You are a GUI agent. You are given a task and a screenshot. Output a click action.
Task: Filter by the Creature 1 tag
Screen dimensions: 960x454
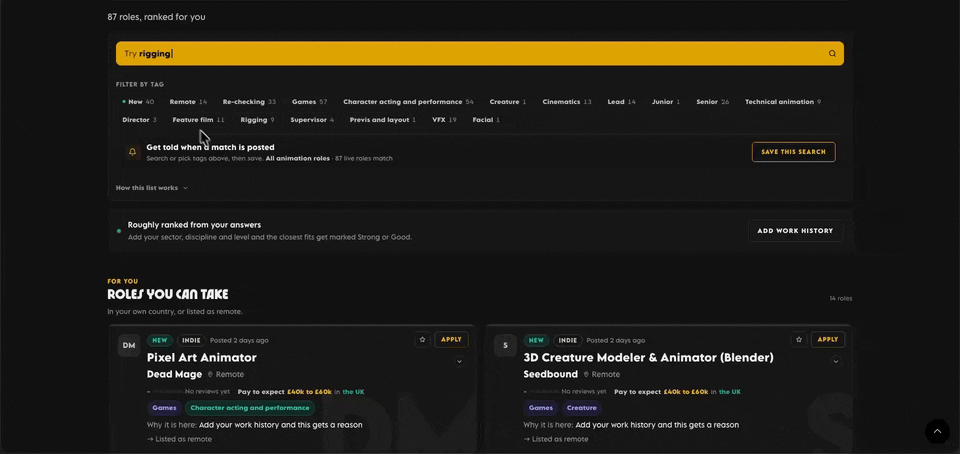click(508, 102)
